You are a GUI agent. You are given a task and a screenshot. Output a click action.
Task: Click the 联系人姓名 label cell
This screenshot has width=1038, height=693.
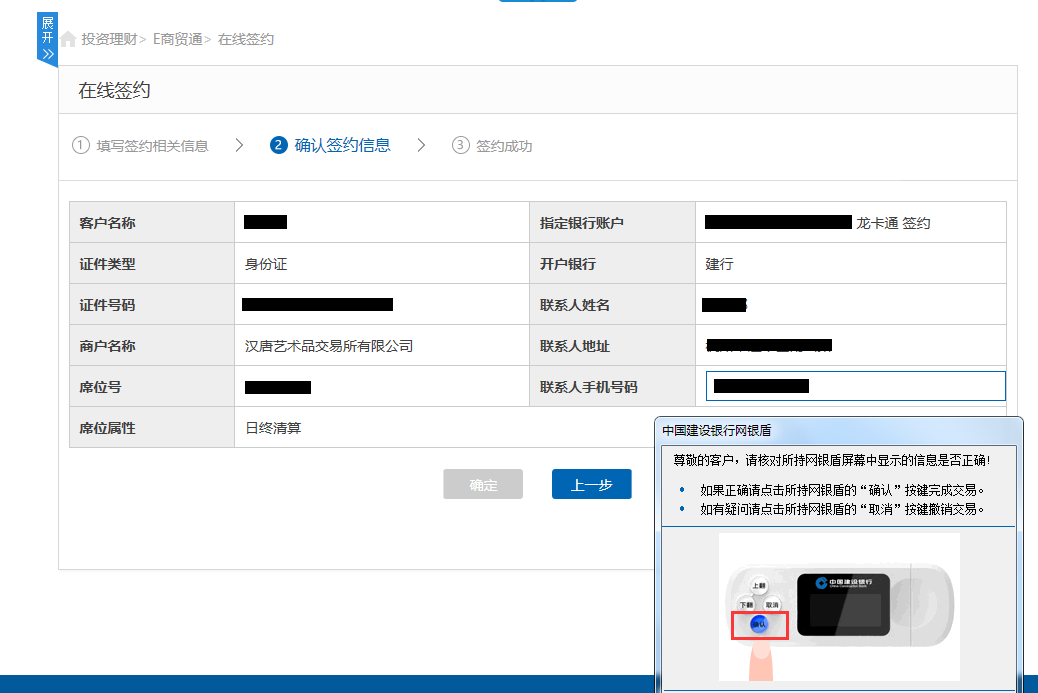[x=612, y=305]
